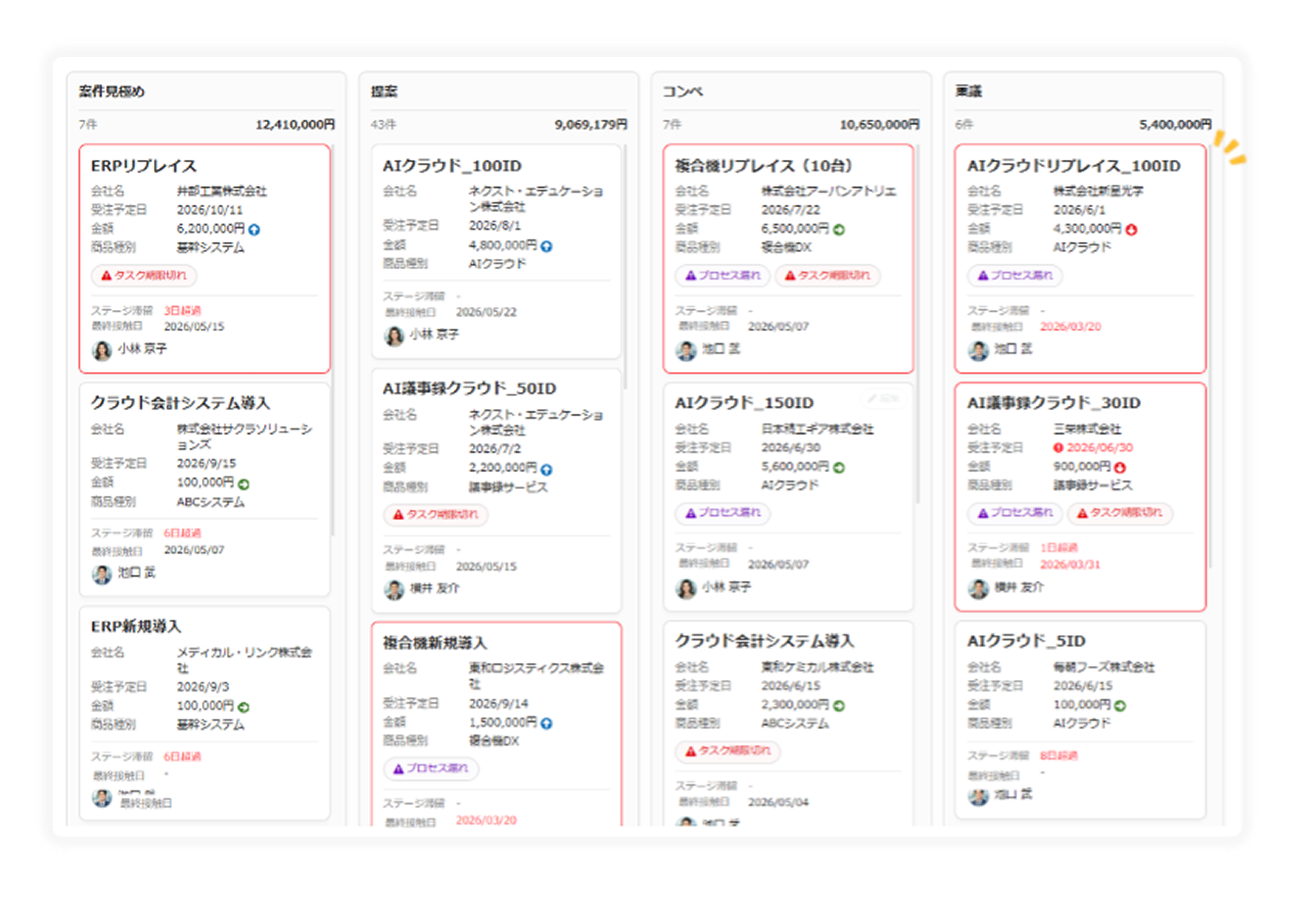This screenshot has height=900, width=1300.
Task: Click the タスク期限切れ tag on the AI議事録クラウド_50ID card
Action: [x=436, y=515]
